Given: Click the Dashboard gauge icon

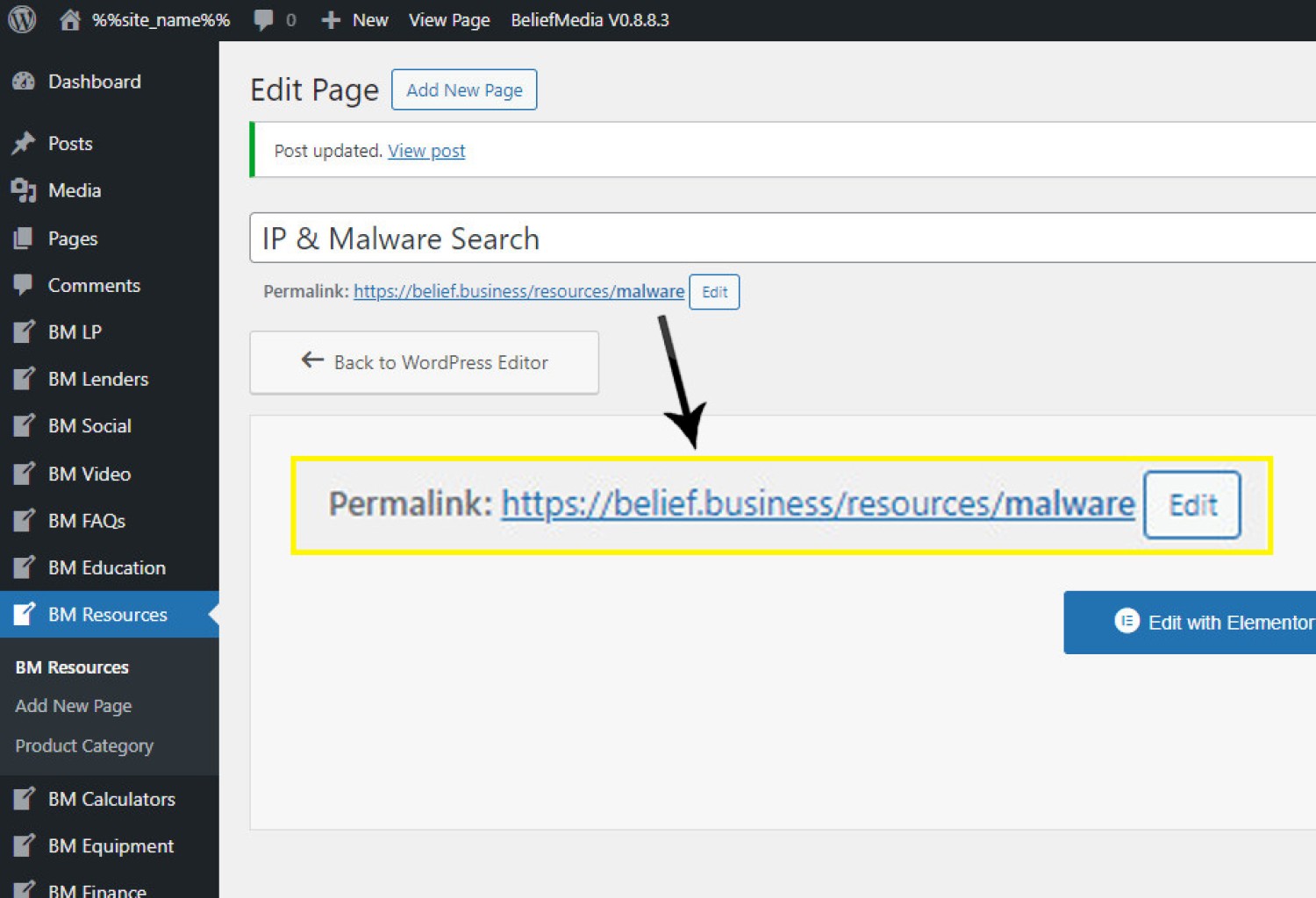Looking at the screenshot, I should click(24, 82).
